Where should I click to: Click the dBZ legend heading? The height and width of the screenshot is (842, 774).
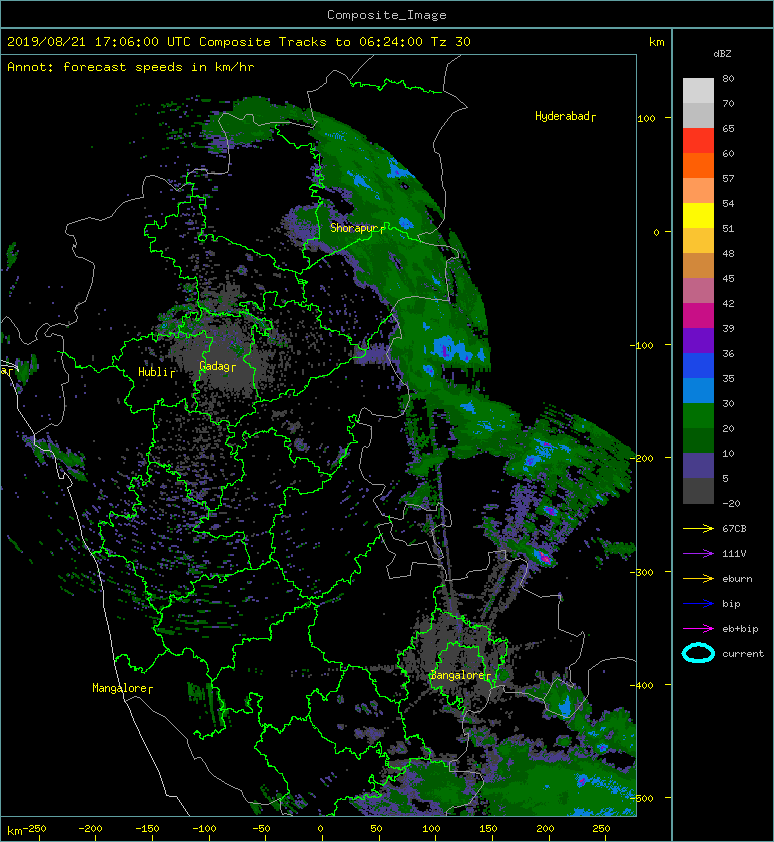point(722,54)
